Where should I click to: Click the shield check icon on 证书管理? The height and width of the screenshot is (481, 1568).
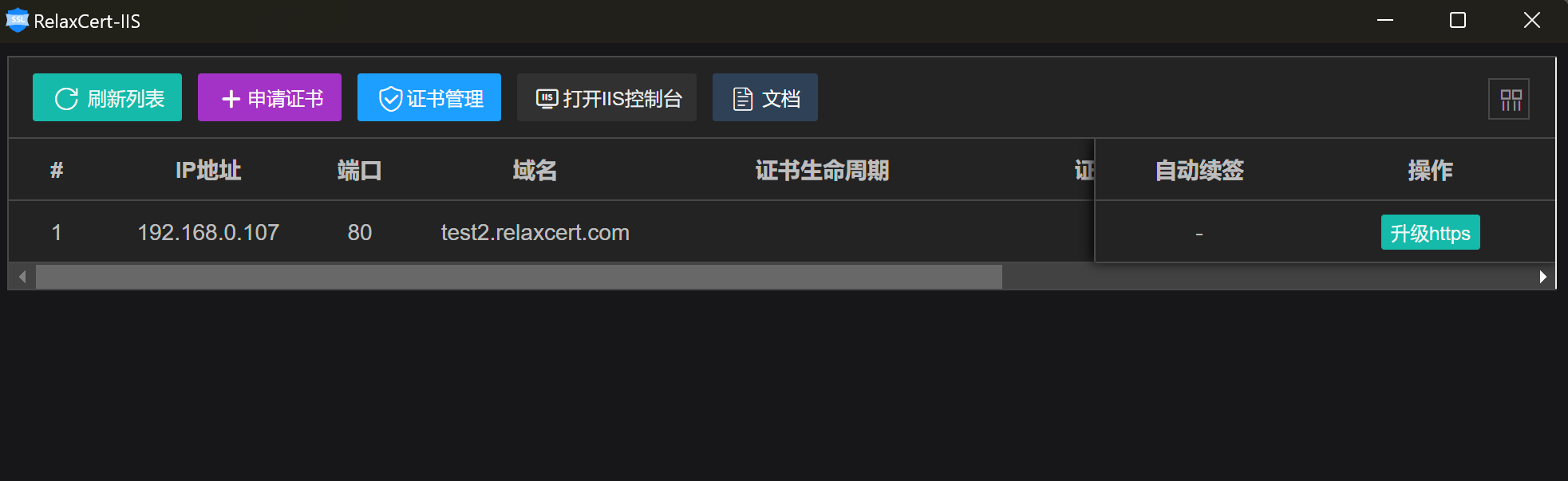pos(390,99)
